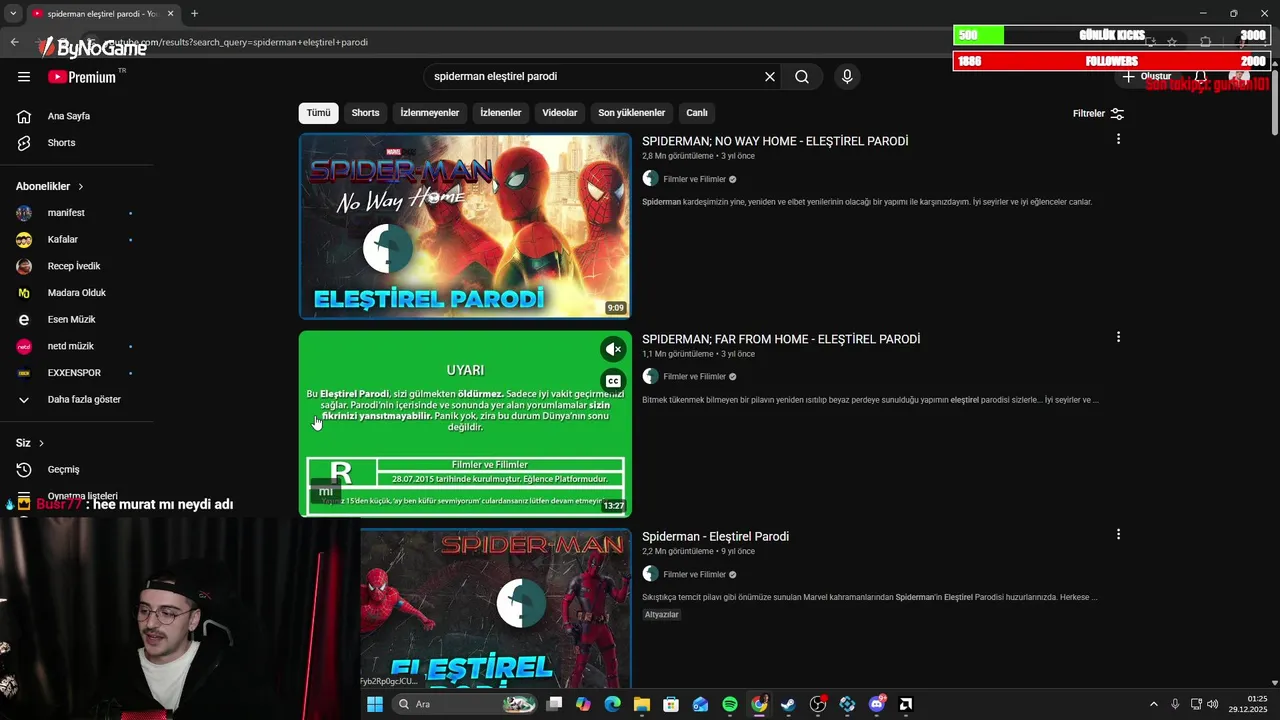Open the Madara Olduk channel subscription
The height and width of the screenshot is (720, 1280).
(x=77, y=293)
